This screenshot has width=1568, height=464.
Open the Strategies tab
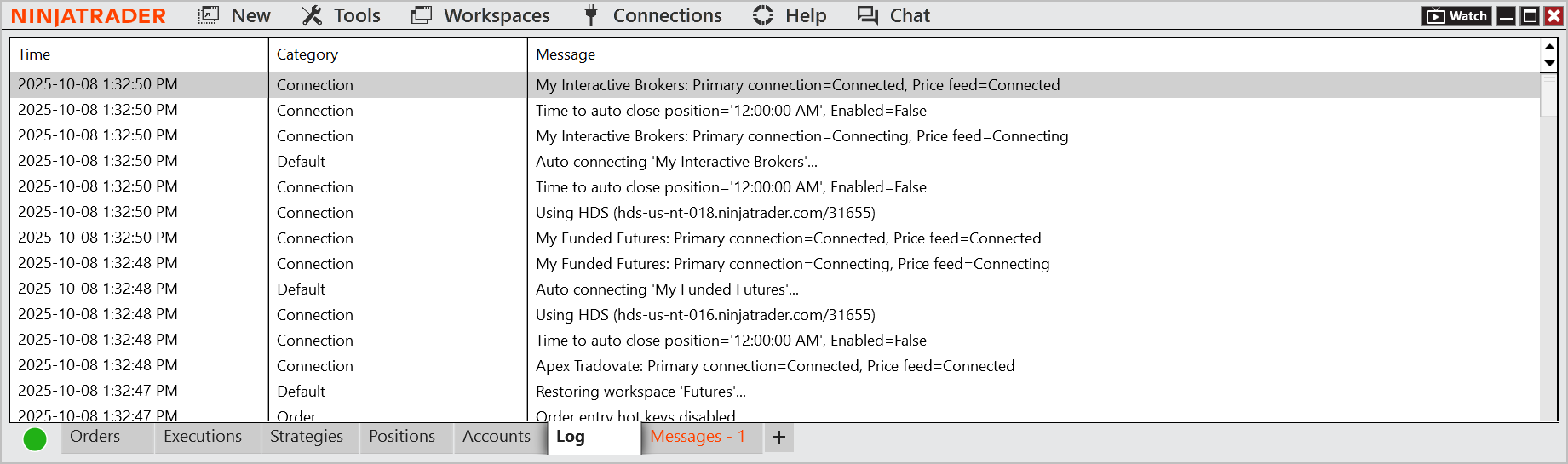[x=307, y=437]
